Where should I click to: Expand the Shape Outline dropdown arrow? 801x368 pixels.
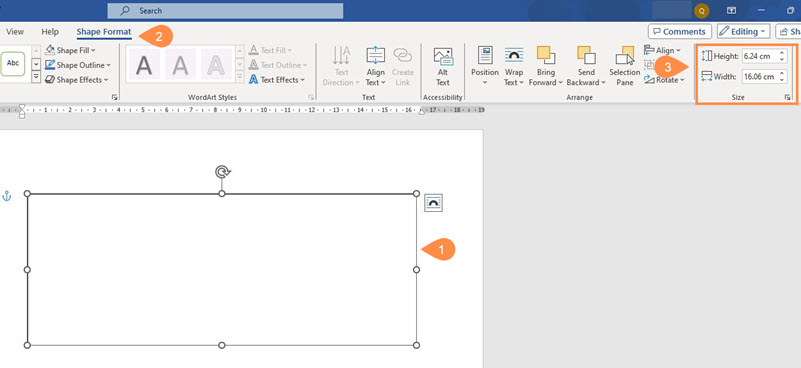coord(108,65)
